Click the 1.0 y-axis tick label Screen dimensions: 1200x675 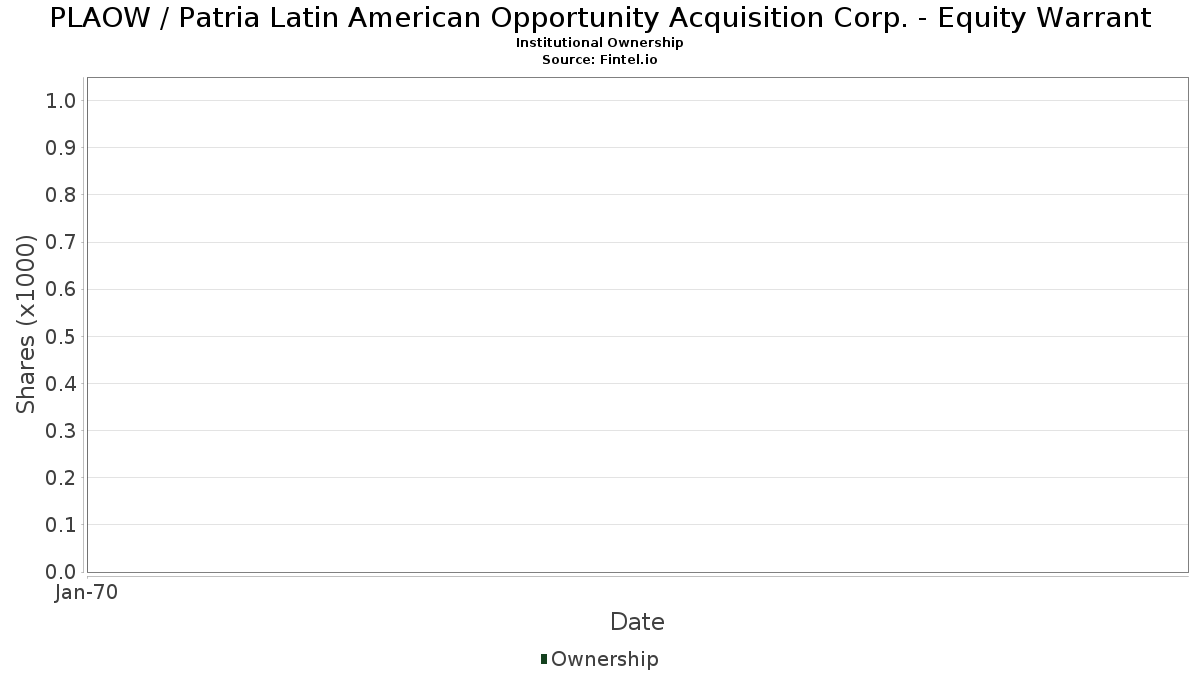pyautogui.click(x=61, y=100)
